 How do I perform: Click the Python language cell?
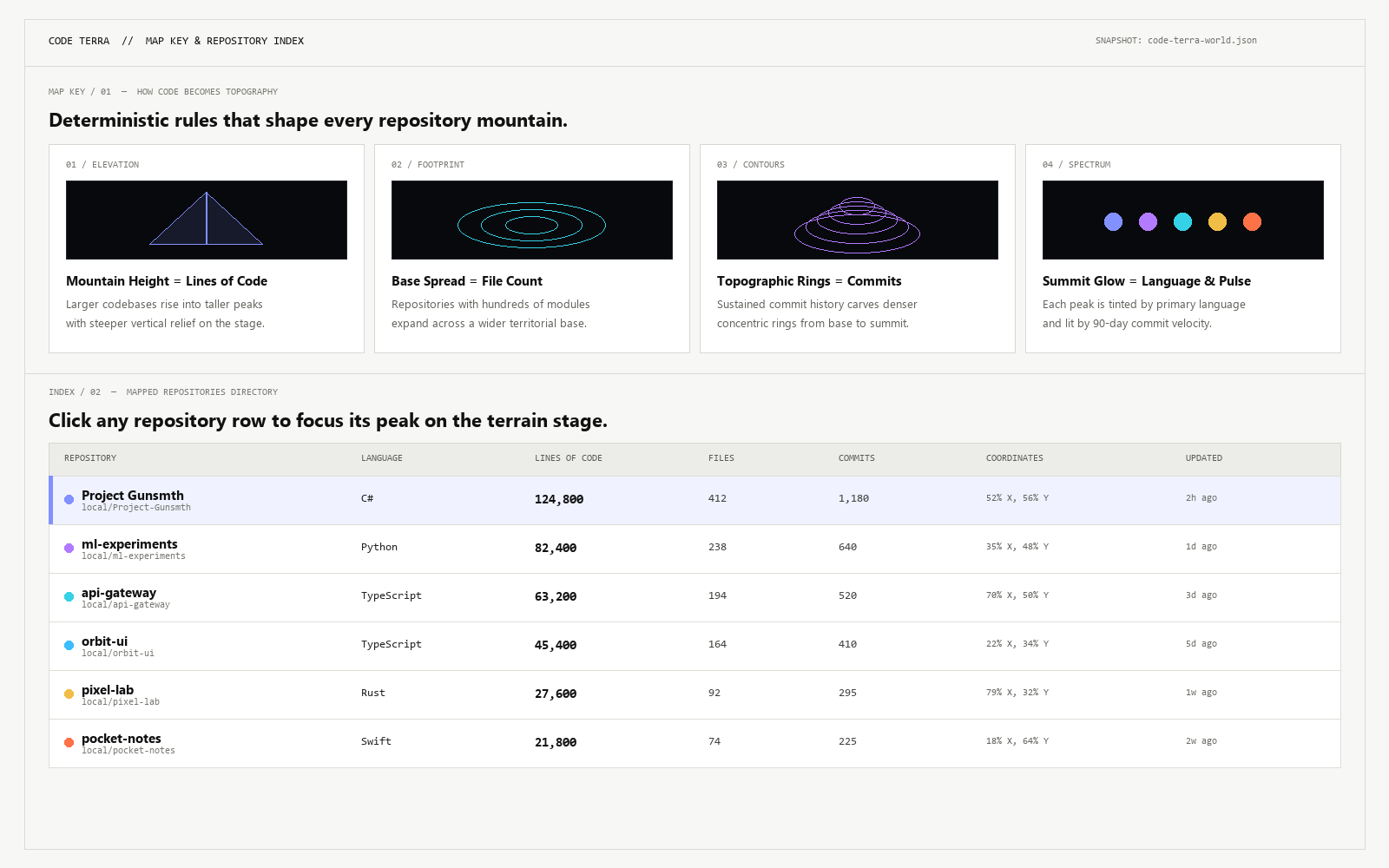click(379, 548)
